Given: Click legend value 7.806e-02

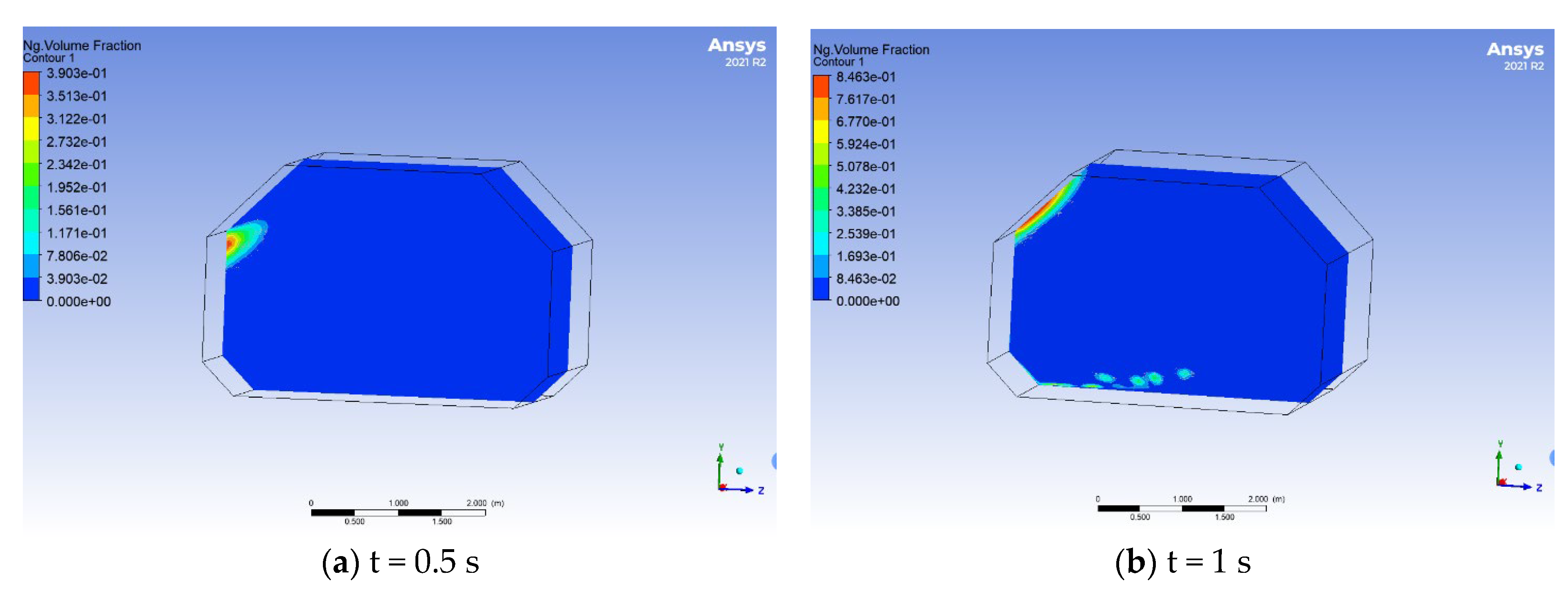Looking at the screenshot, I should pos(77,256).
